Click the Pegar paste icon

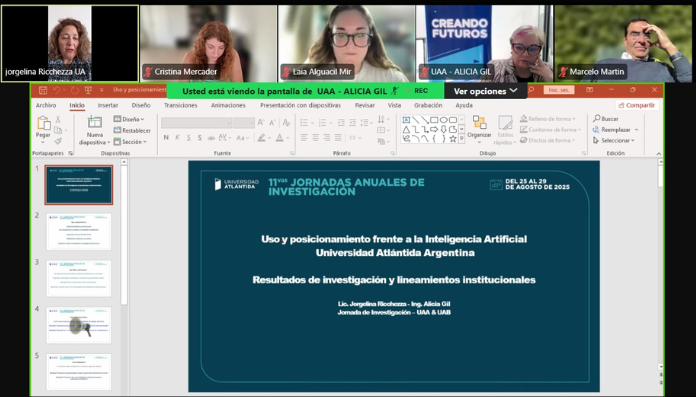(43, 123)
